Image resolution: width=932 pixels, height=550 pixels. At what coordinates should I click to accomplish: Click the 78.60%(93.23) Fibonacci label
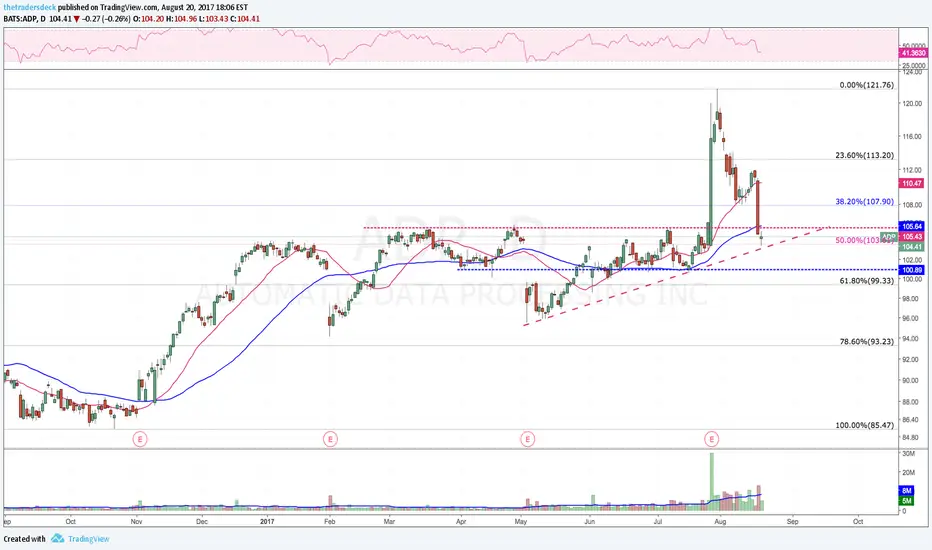867,342
